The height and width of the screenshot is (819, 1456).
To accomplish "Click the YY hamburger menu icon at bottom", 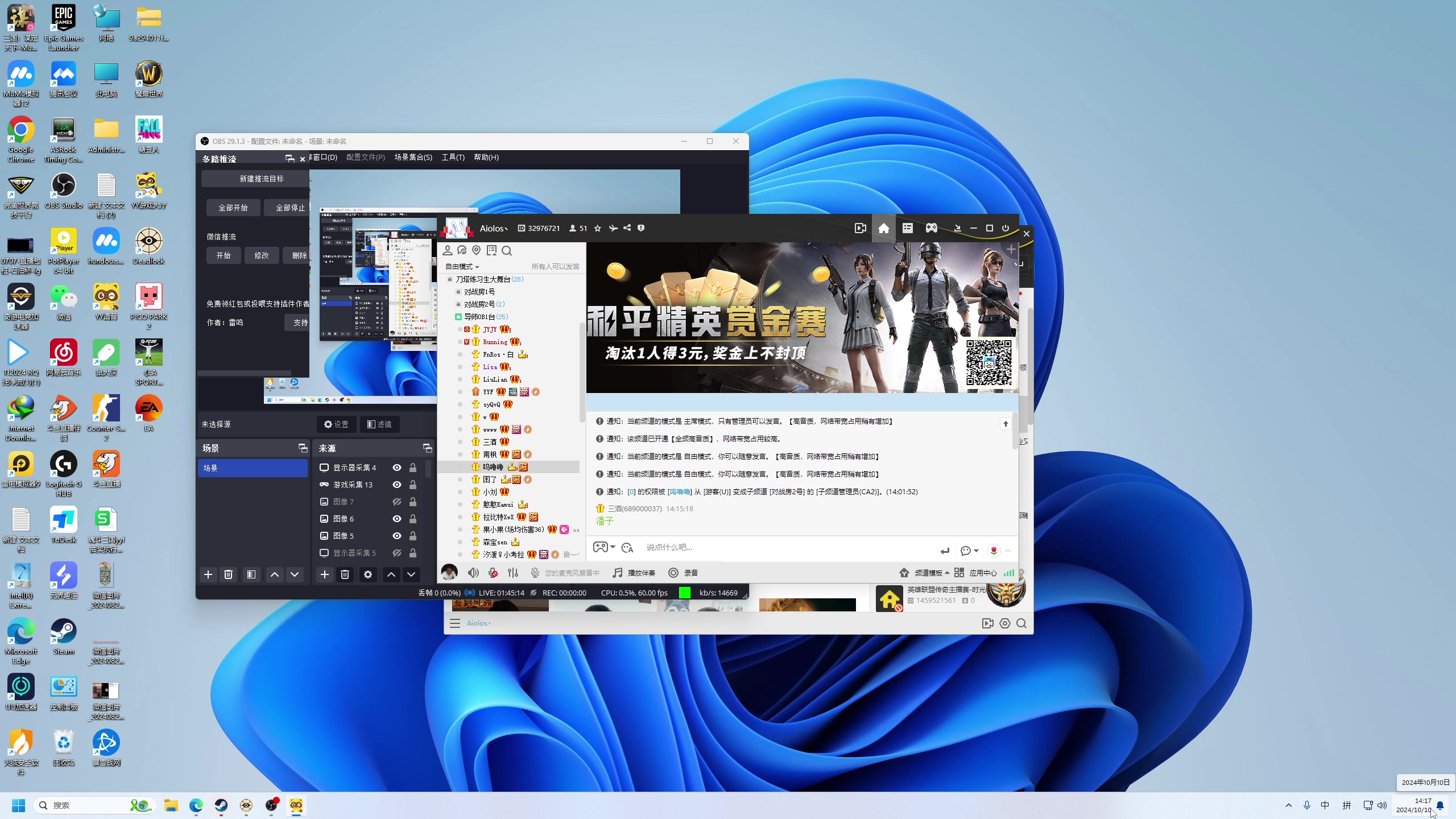I will [x=455, y=623].
